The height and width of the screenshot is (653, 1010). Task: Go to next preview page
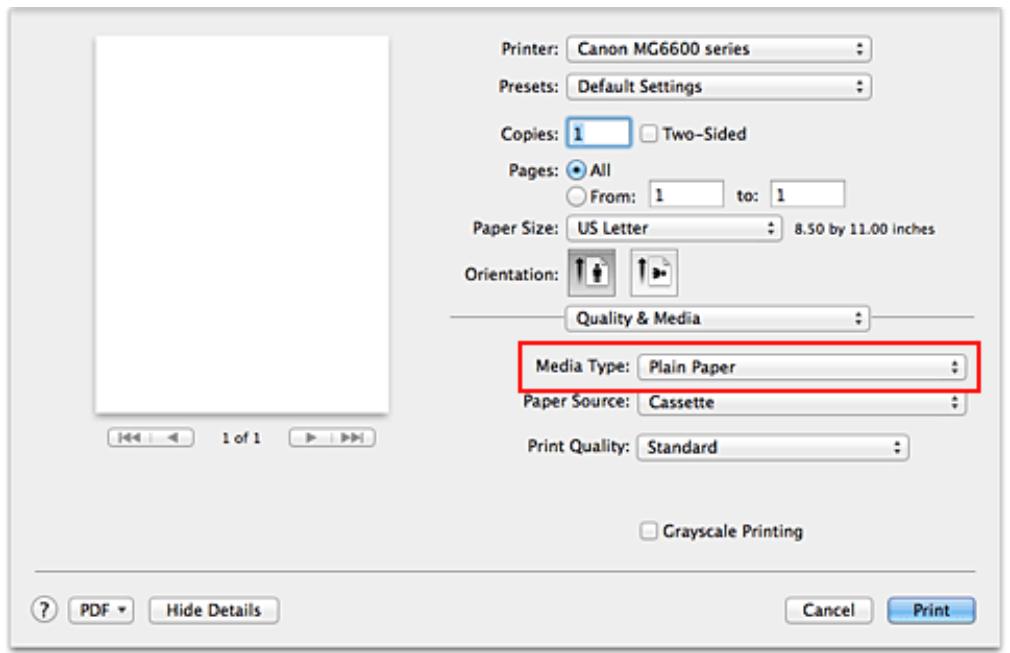point(310,438)
